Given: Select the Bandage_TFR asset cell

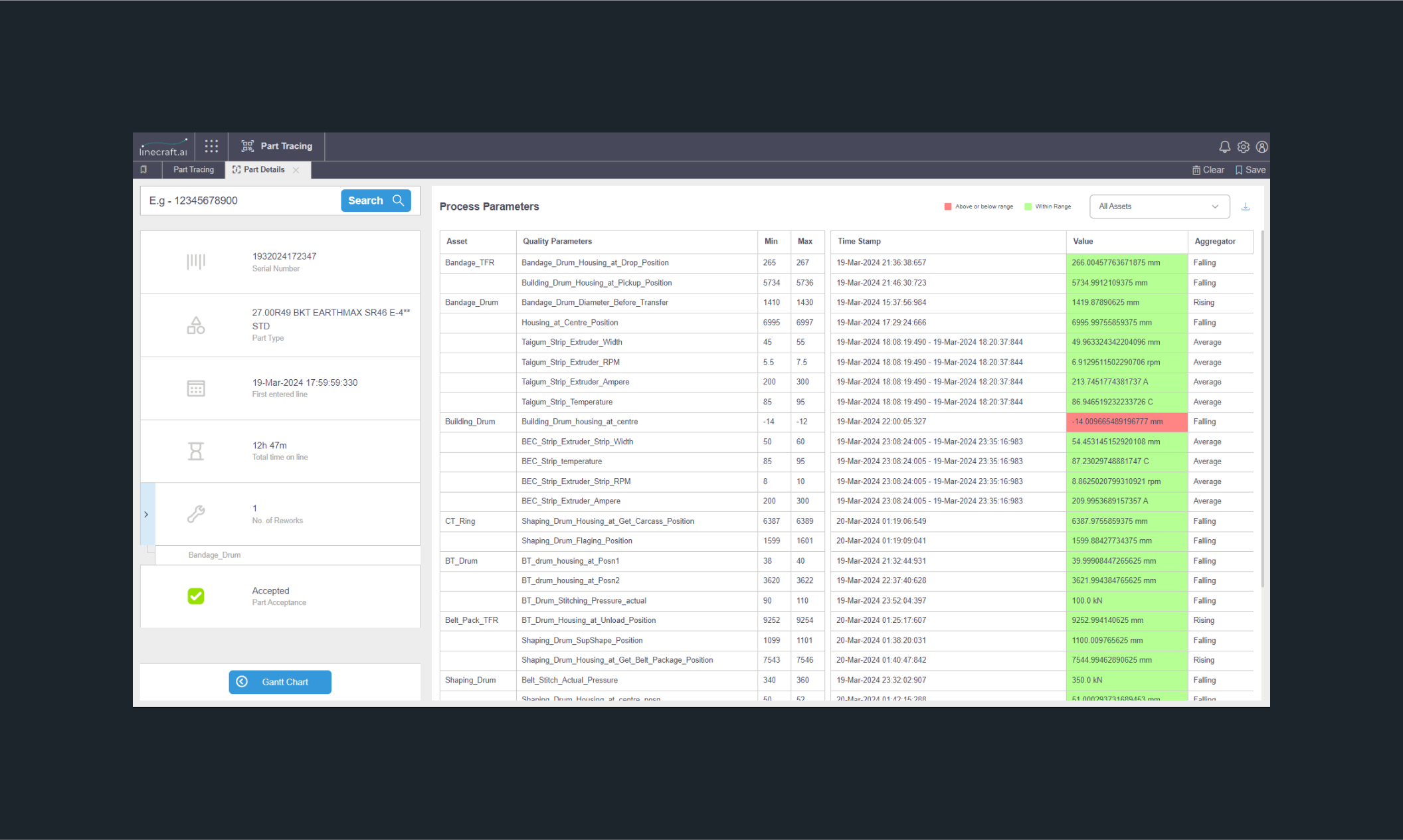Looking at the screenshot, I should coord(478,263).
